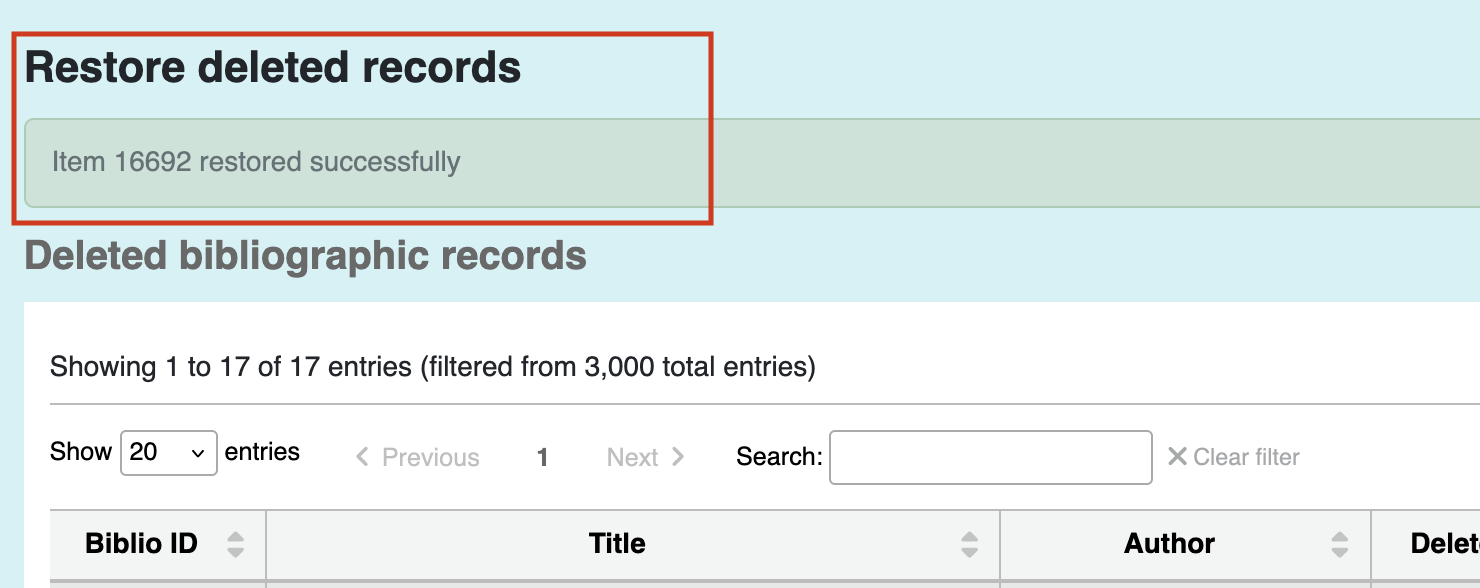The width and height of the screenshot is (1480, 588).
Task: Select page number 1 in pagination
Action: 542,457
